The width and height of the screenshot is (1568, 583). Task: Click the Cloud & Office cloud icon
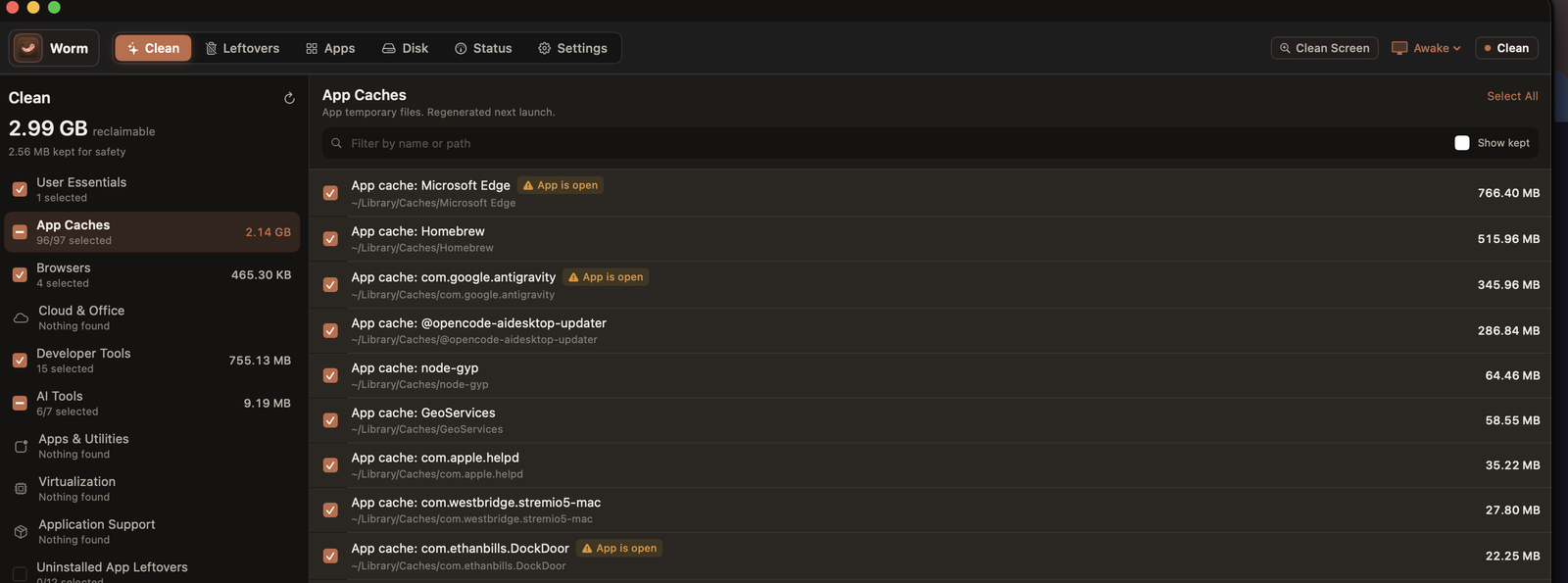click(x=21, y=317)
